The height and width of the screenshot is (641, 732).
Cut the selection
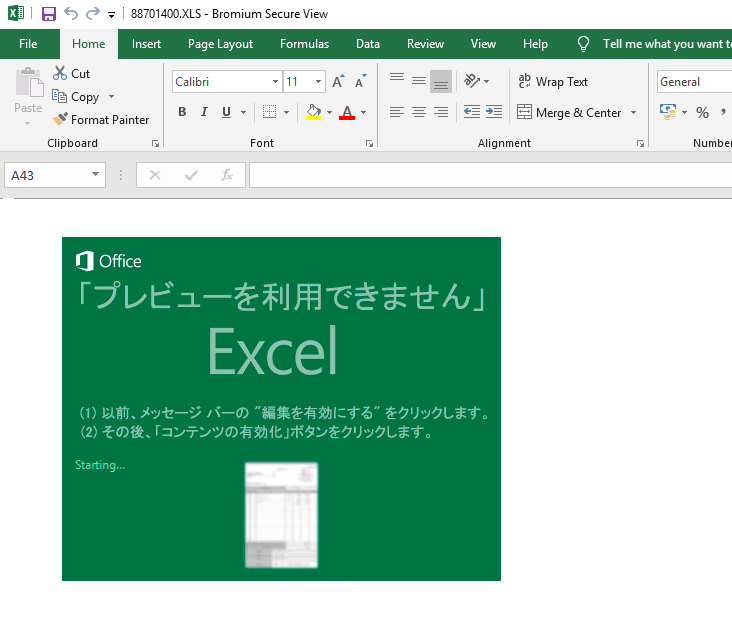pyautogui.click(x=71, y=73)
